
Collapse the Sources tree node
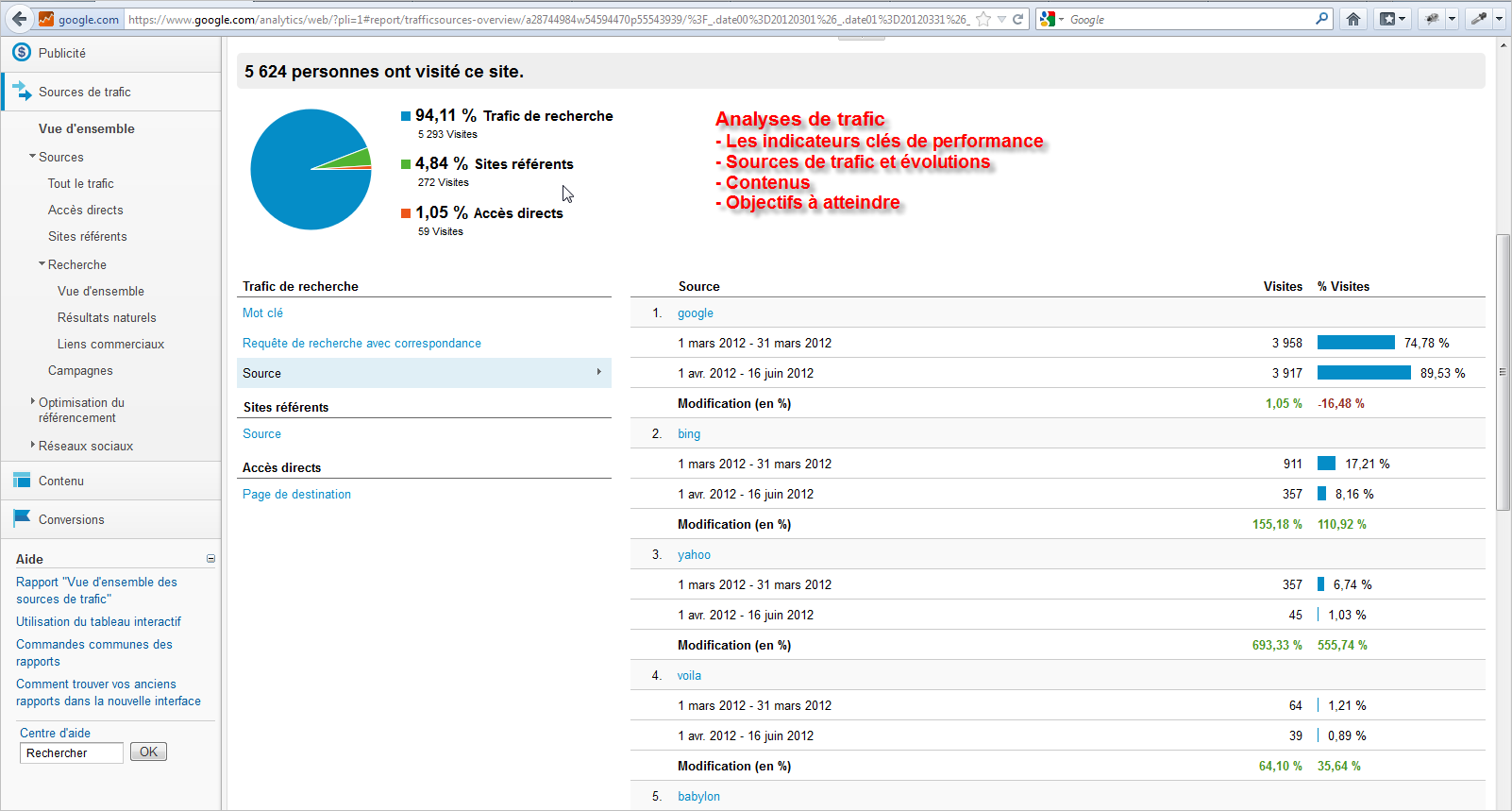tap(32, 157)
